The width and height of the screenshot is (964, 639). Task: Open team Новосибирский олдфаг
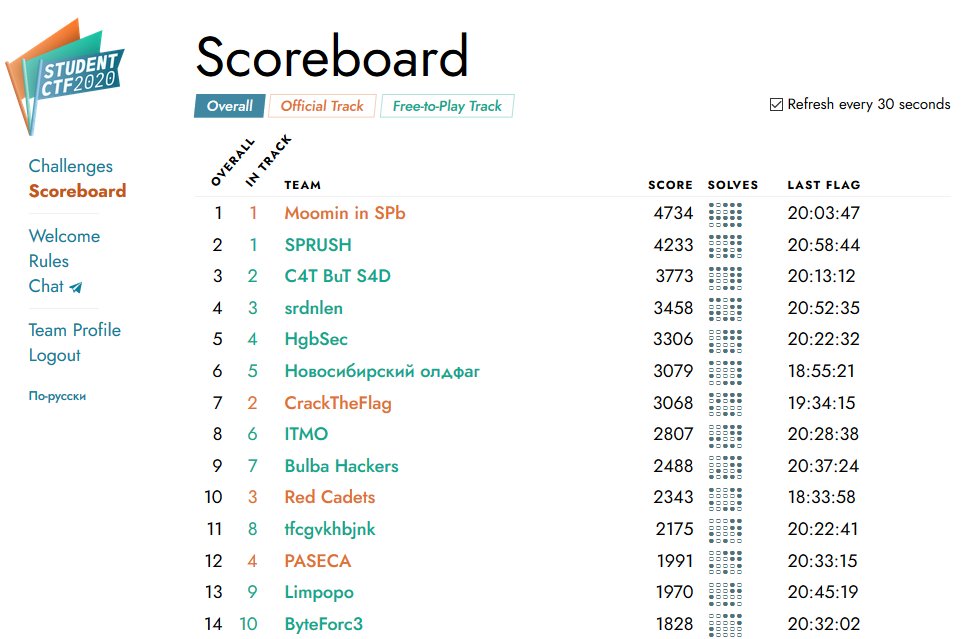click(x=382, y=371)
